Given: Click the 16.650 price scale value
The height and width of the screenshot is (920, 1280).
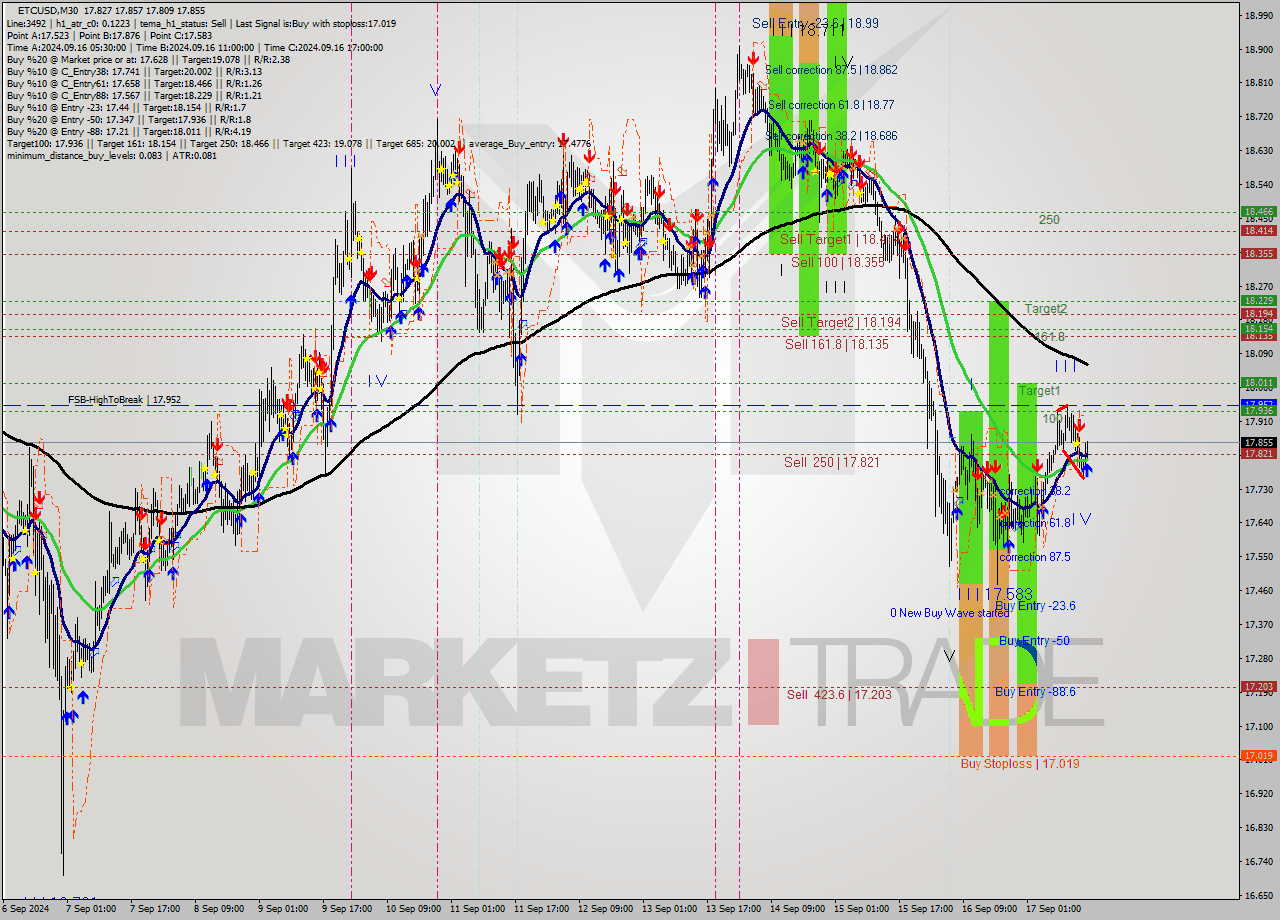Looking at the screenshot, I should [1258, 895].
